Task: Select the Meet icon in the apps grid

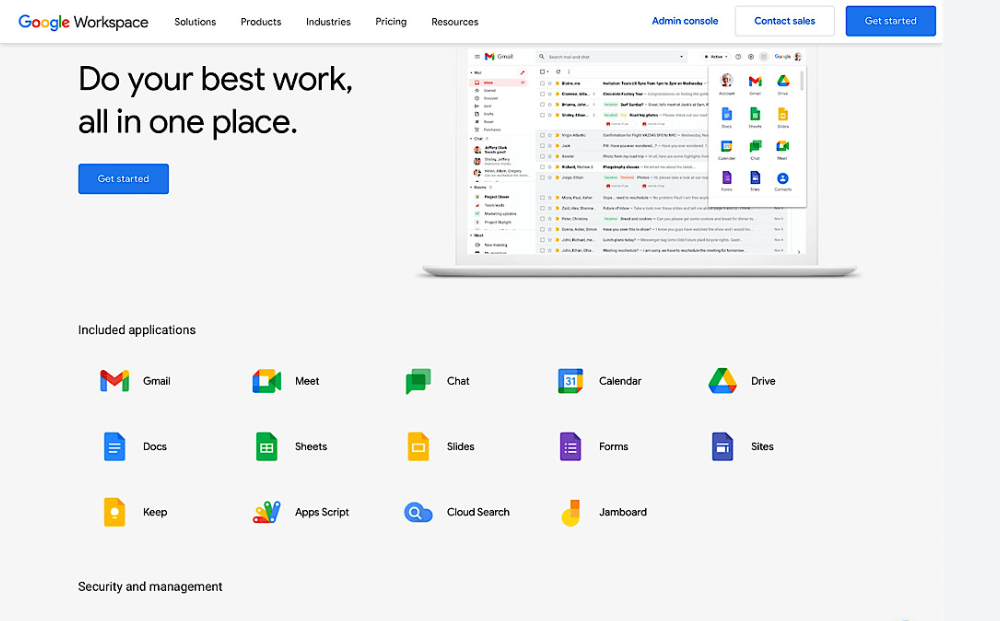Action: tap(265, 380)
